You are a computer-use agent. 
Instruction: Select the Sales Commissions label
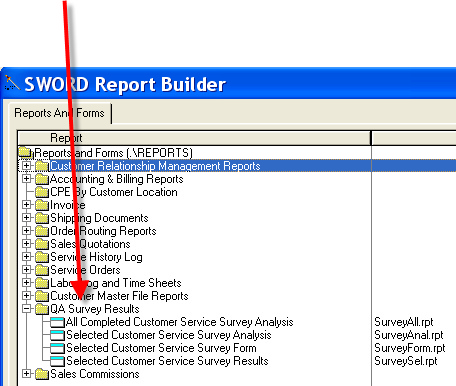pyautogui.click(x=95, y=374)
